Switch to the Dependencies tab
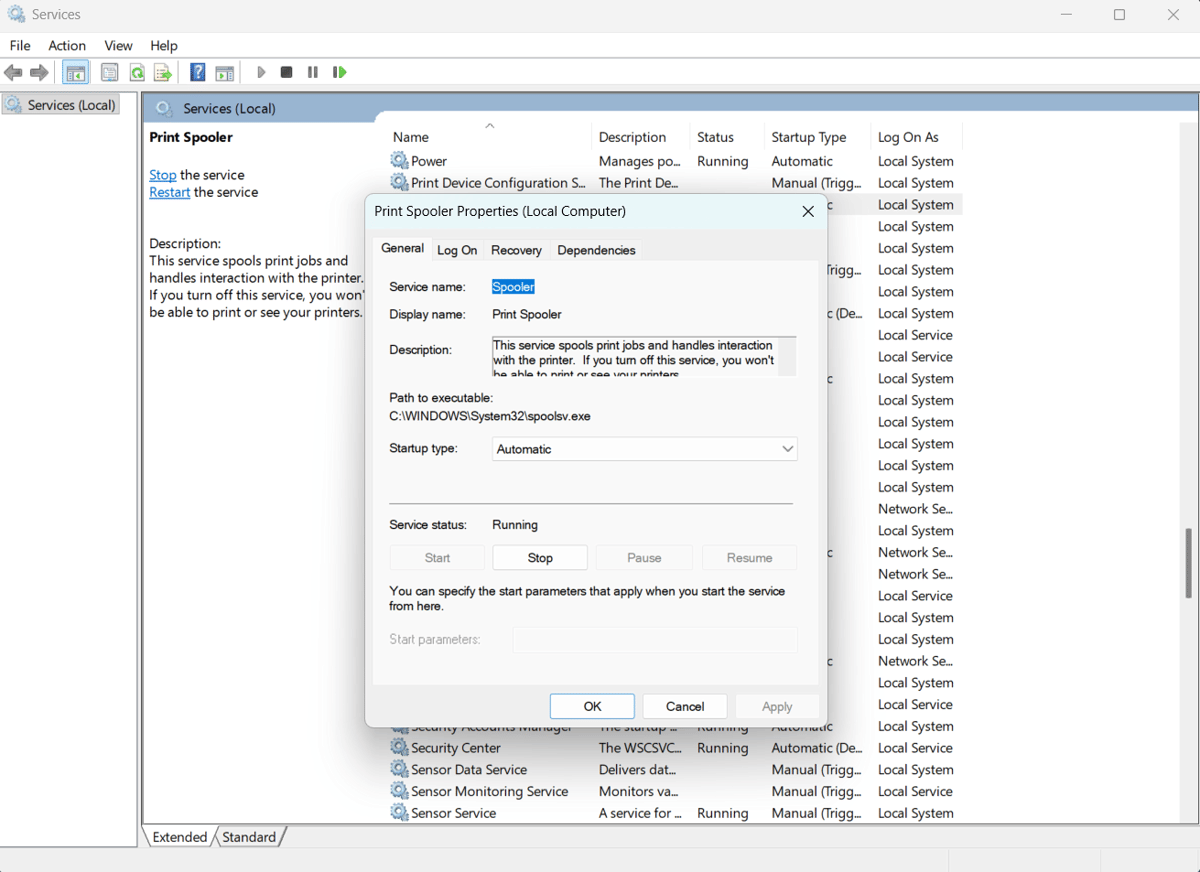This screenshot has width=1200, height=872. 596,250
